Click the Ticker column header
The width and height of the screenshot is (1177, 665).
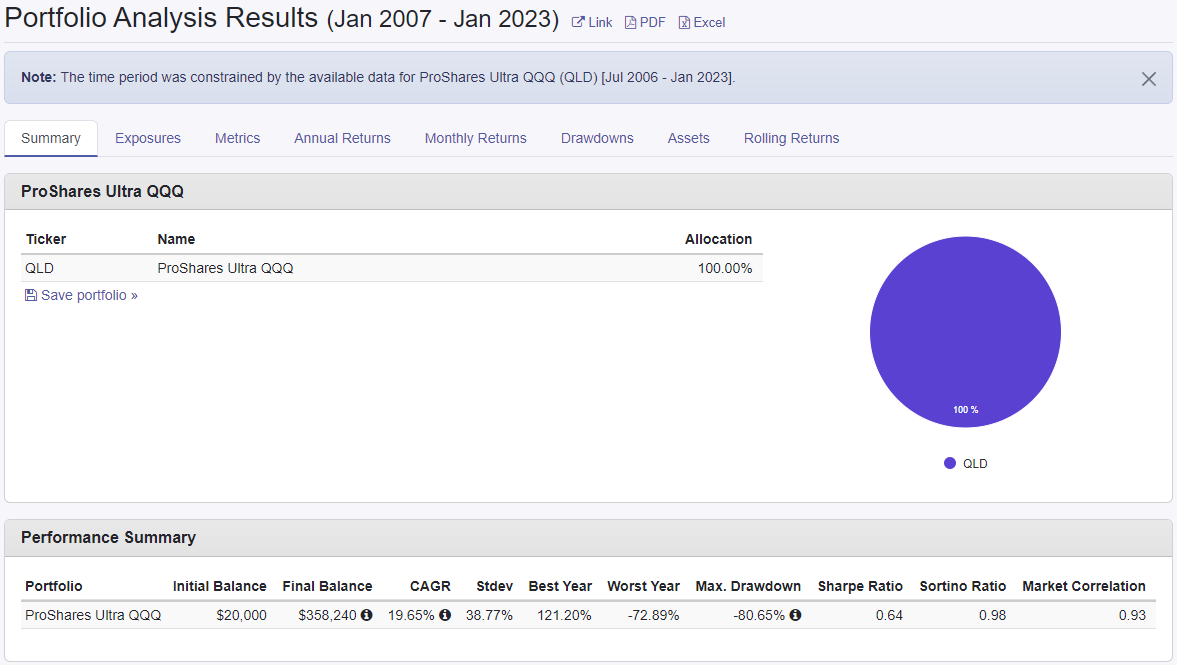click(46, 239)
